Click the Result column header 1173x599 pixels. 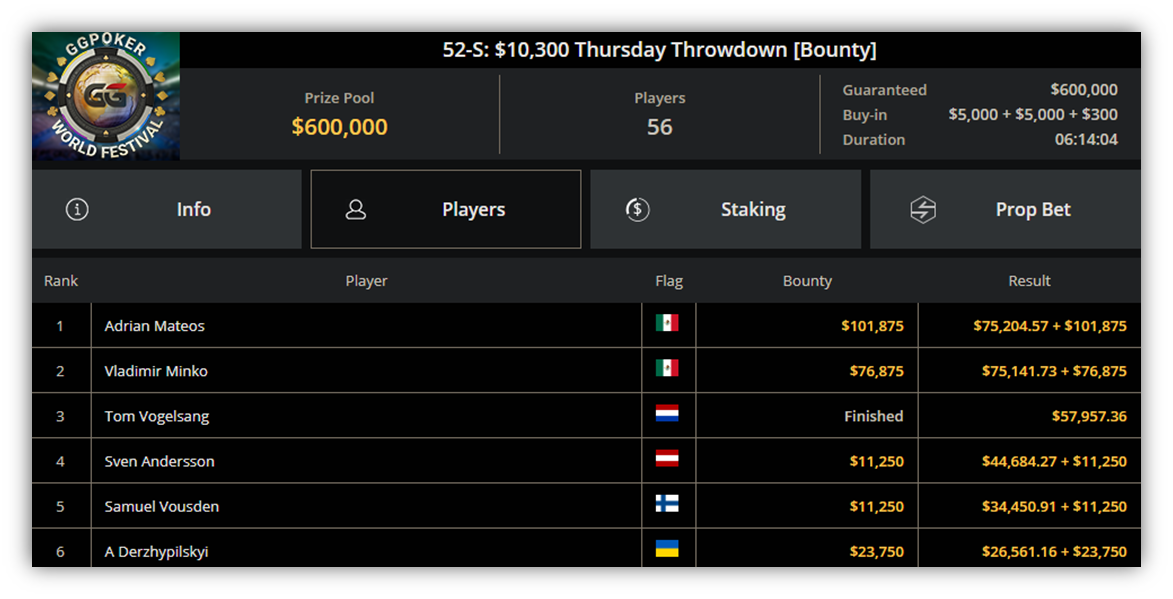[x=1029, y=281]
